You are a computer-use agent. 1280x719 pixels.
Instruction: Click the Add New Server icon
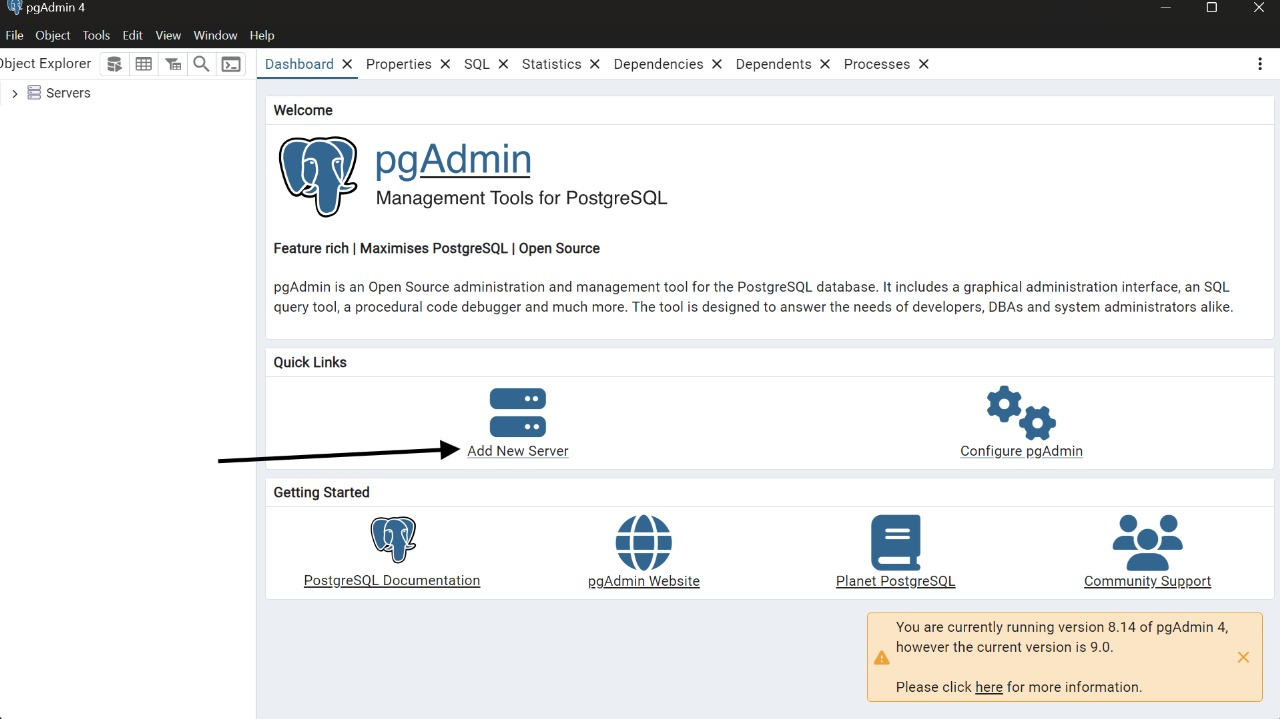[517, 412]
